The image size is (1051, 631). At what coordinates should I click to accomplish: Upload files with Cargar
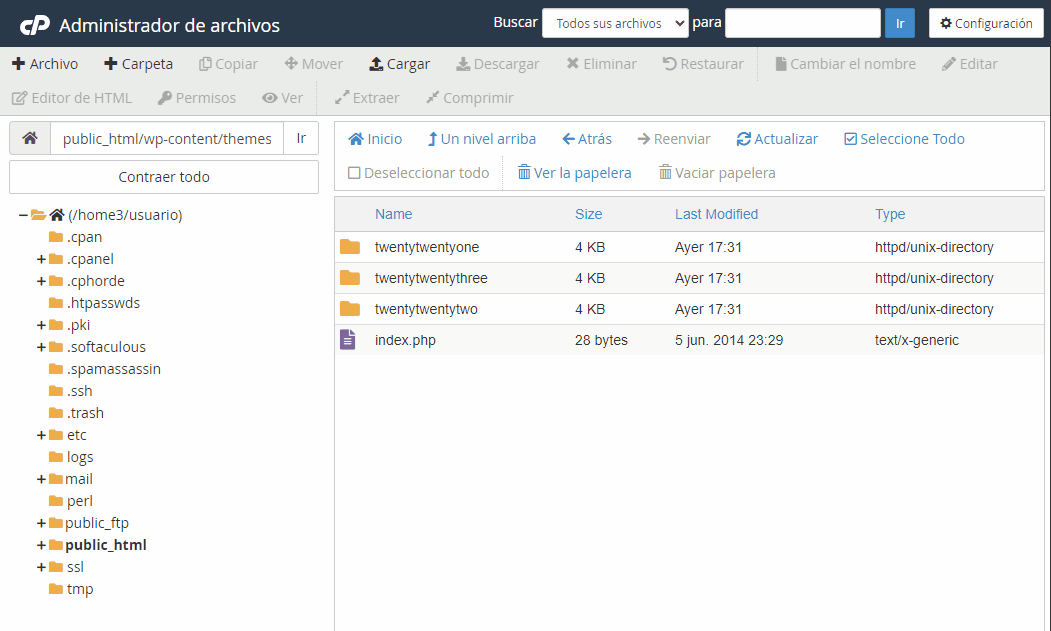(399, 64)
